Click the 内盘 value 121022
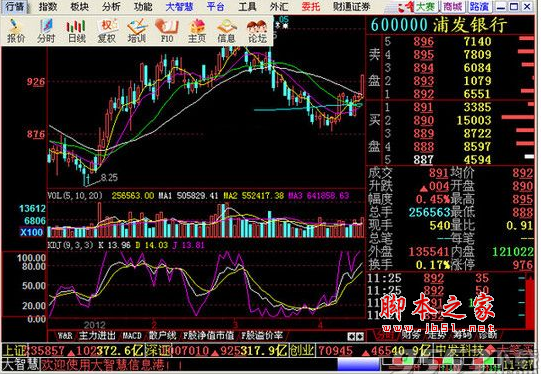Screen dimensions: 541x374 point(513,252)
